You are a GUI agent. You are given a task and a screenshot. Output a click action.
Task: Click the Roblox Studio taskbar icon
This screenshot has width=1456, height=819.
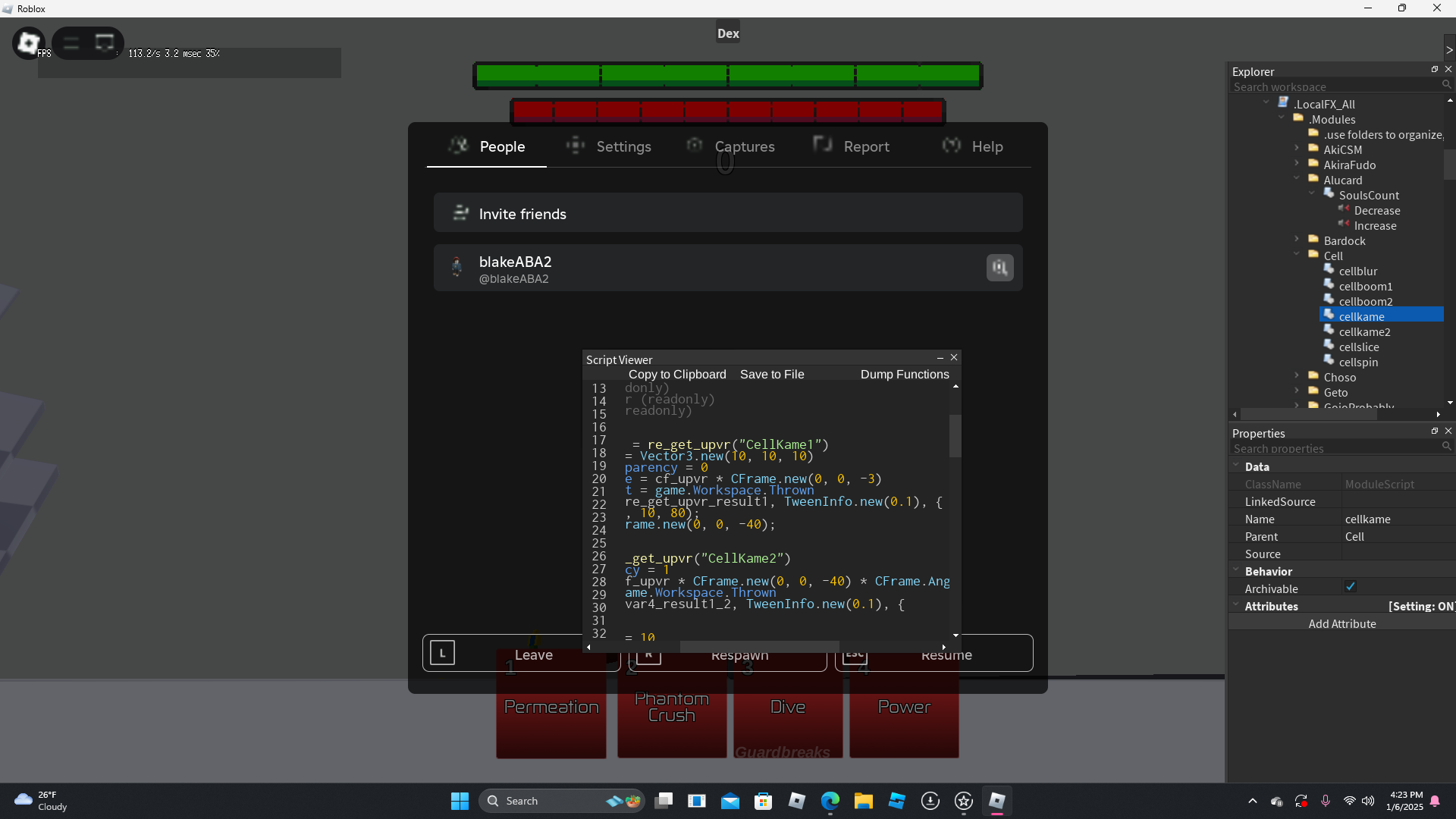point(896,801)
